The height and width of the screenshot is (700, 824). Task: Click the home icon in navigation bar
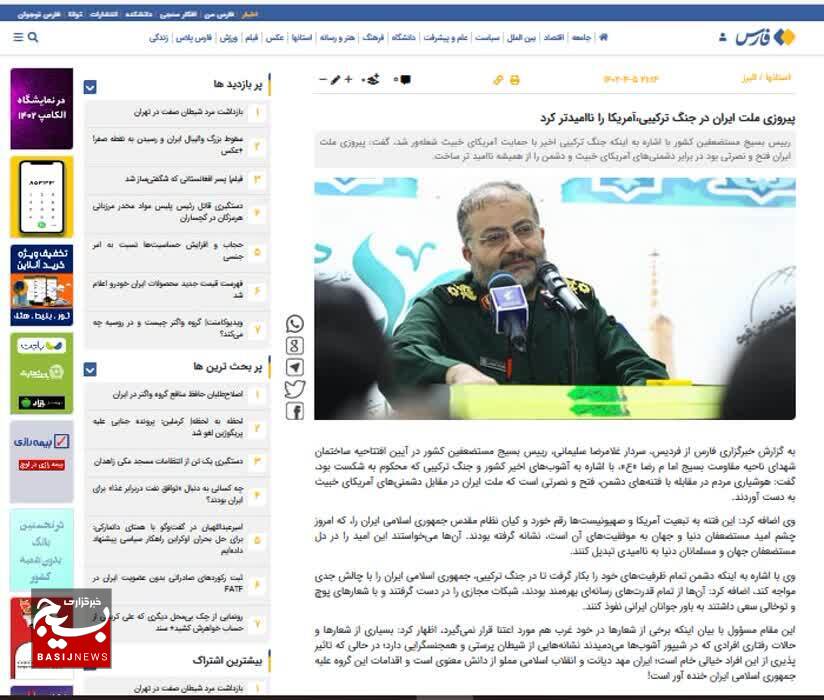pyautogui.click(x=604, y=37)
